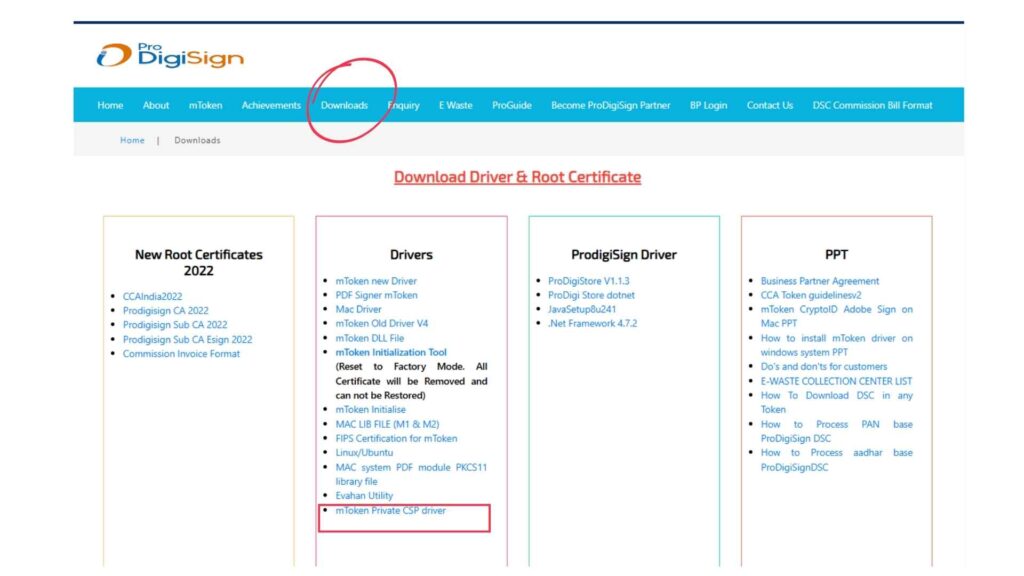1024x576 pixels.
Task: Download mToken Initialization Tool
Action: tap(391, 353)
